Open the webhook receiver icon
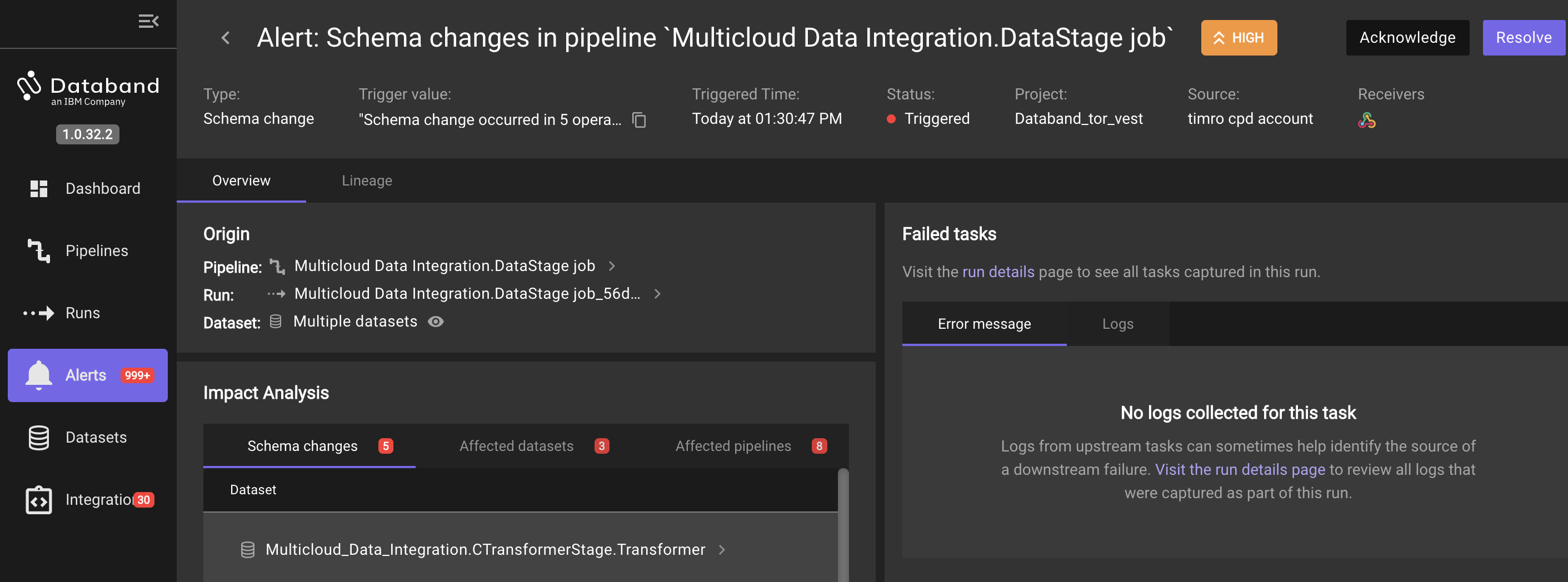The image size is (1568, 582). [x=1366, y=121]
